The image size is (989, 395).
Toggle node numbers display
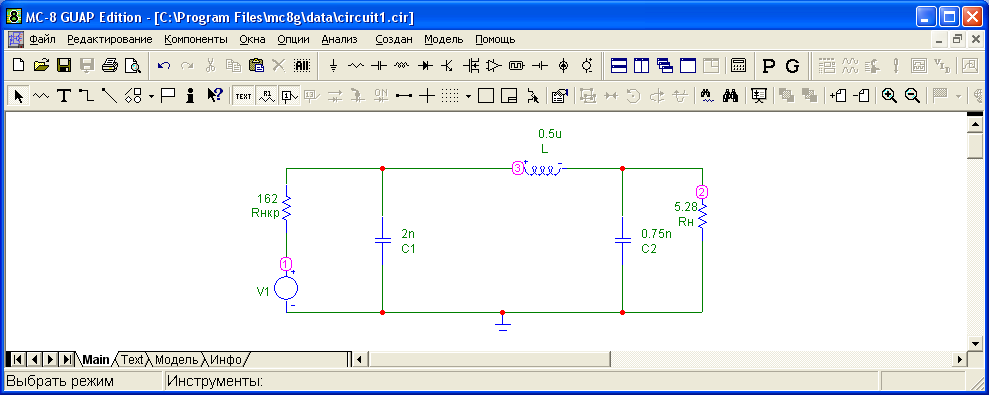coord(289,96)
